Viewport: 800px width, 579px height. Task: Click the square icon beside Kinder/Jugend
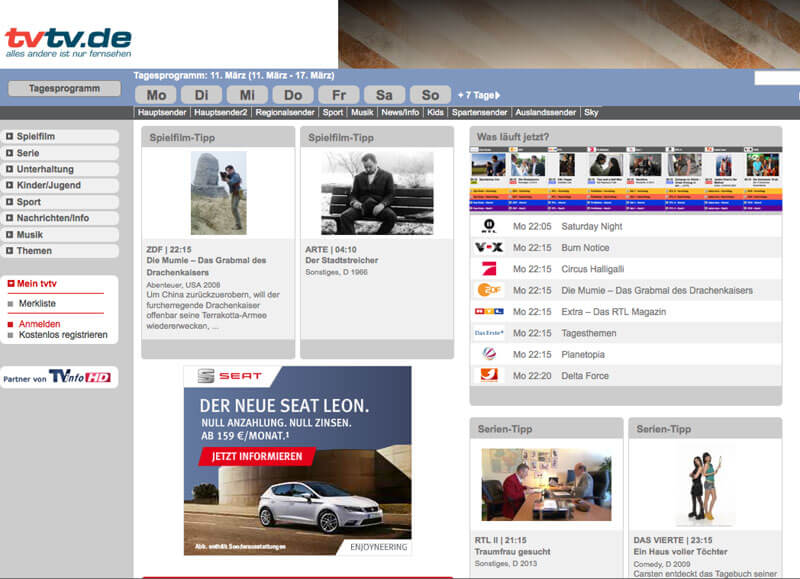(9, 185)
